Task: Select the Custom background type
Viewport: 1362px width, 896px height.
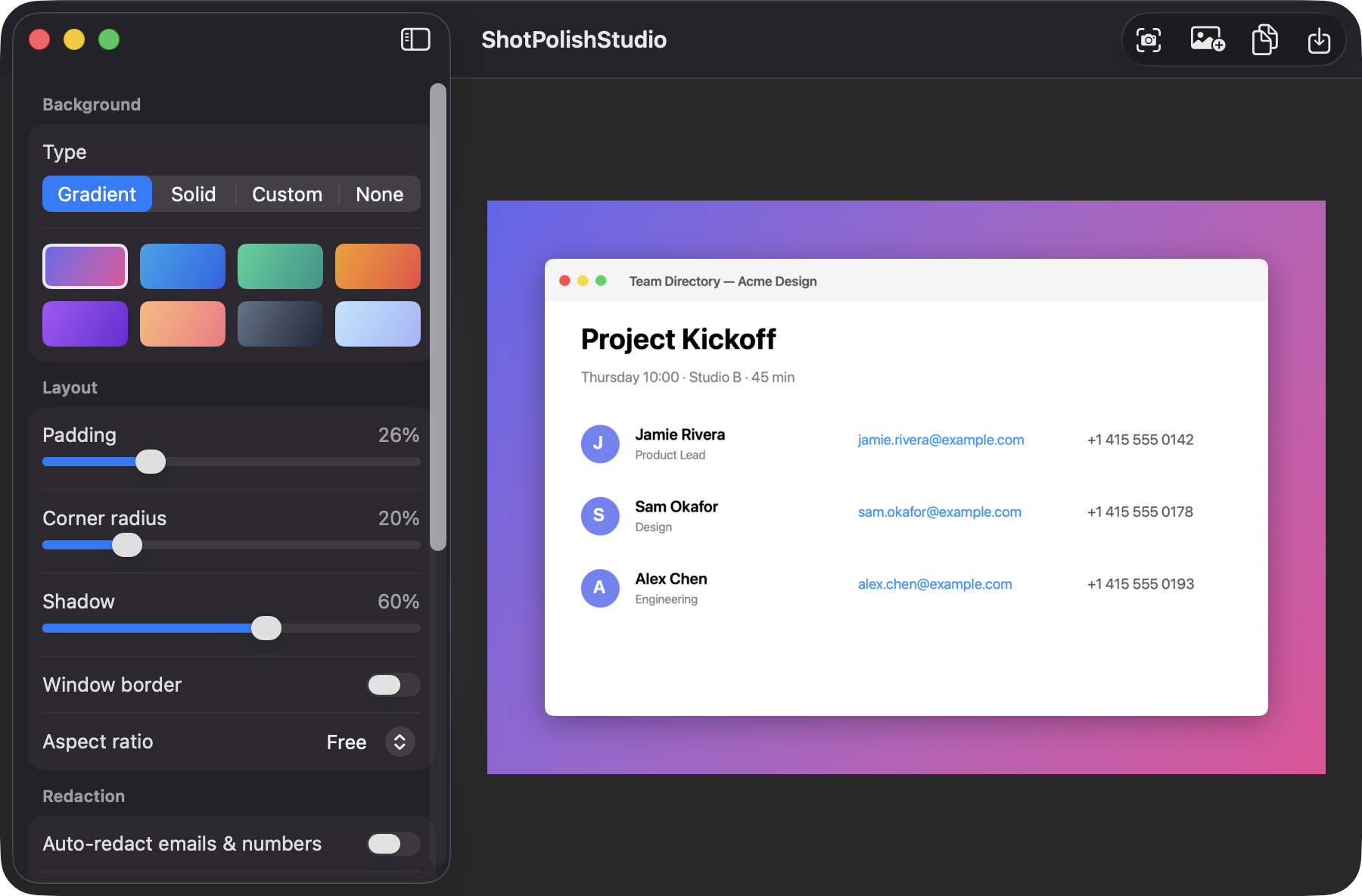Action: tap(287, 194)
